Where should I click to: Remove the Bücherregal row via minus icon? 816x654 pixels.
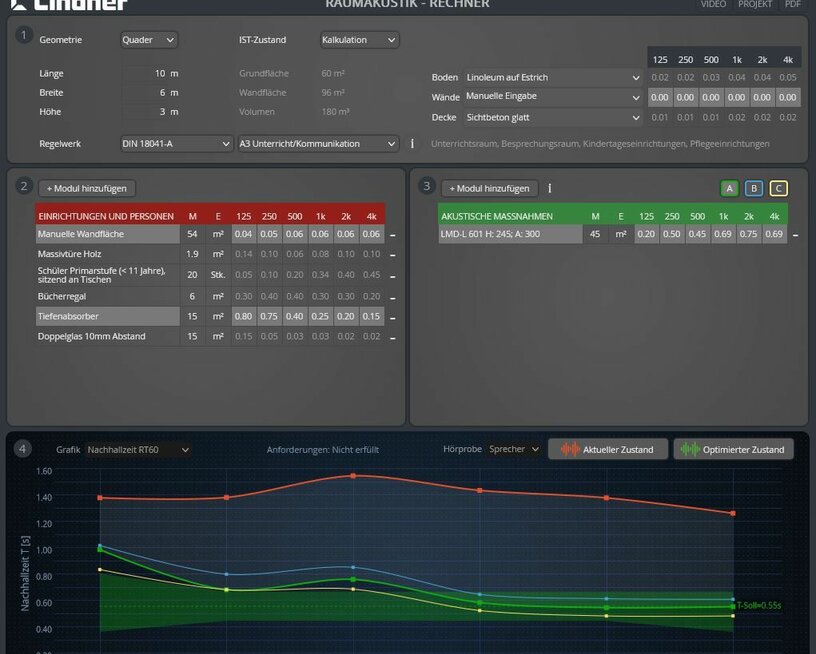tap(392, 297)
